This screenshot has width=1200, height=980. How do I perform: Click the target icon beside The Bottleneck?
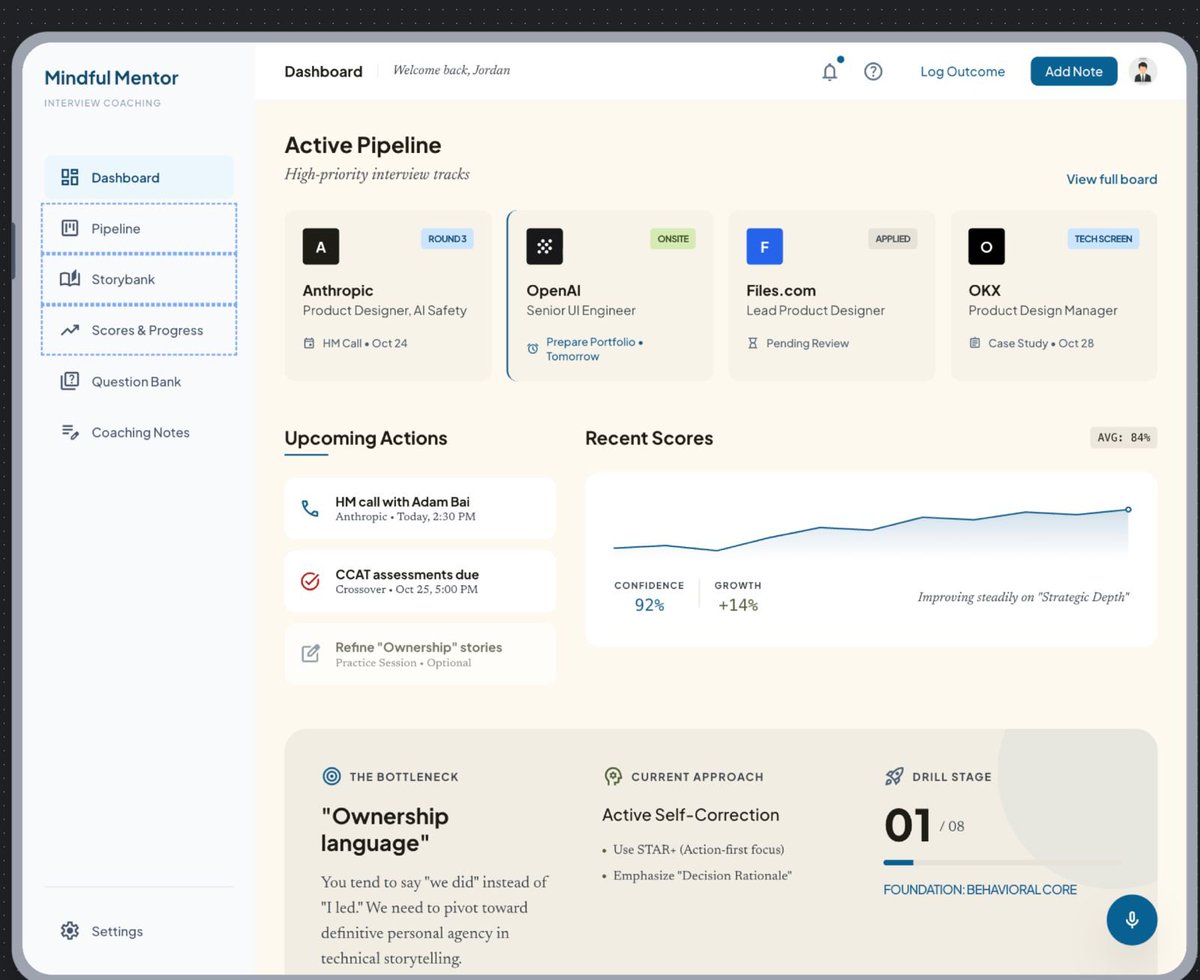pyautogui.click(x=331, y=776)
